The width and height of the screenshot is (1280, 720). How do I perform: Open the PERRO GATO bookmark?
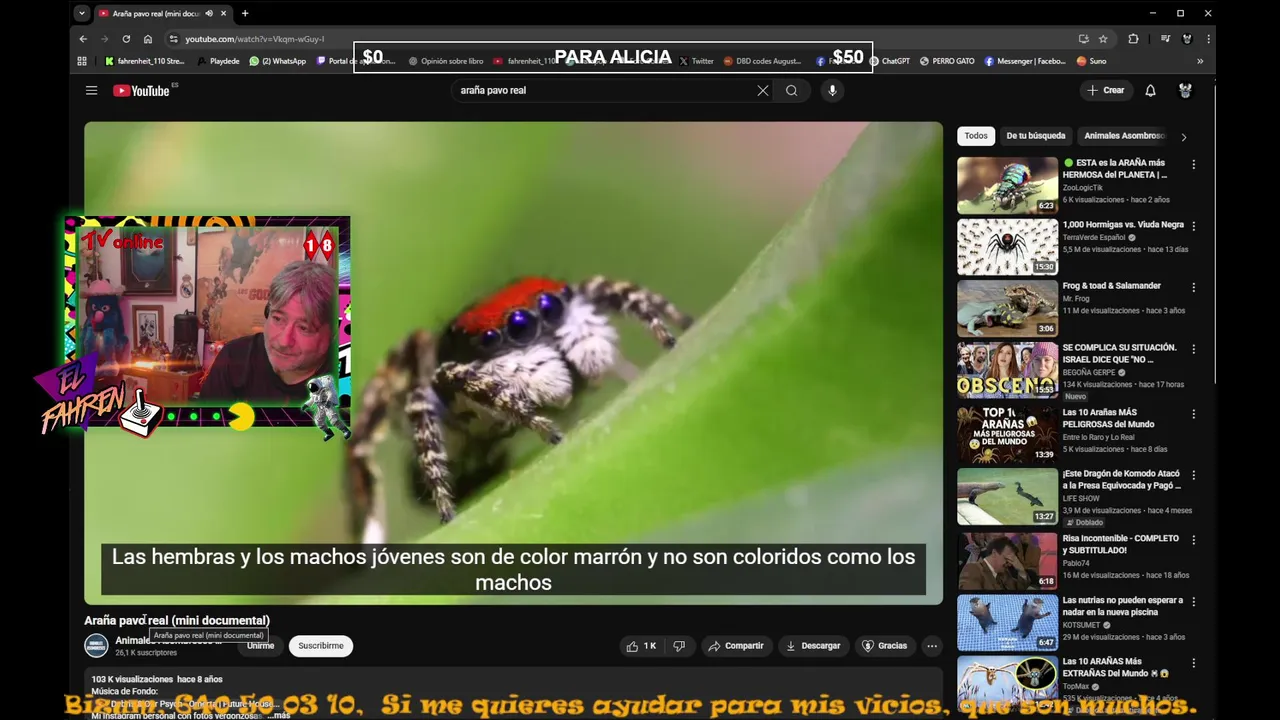(x=947, y=61)
